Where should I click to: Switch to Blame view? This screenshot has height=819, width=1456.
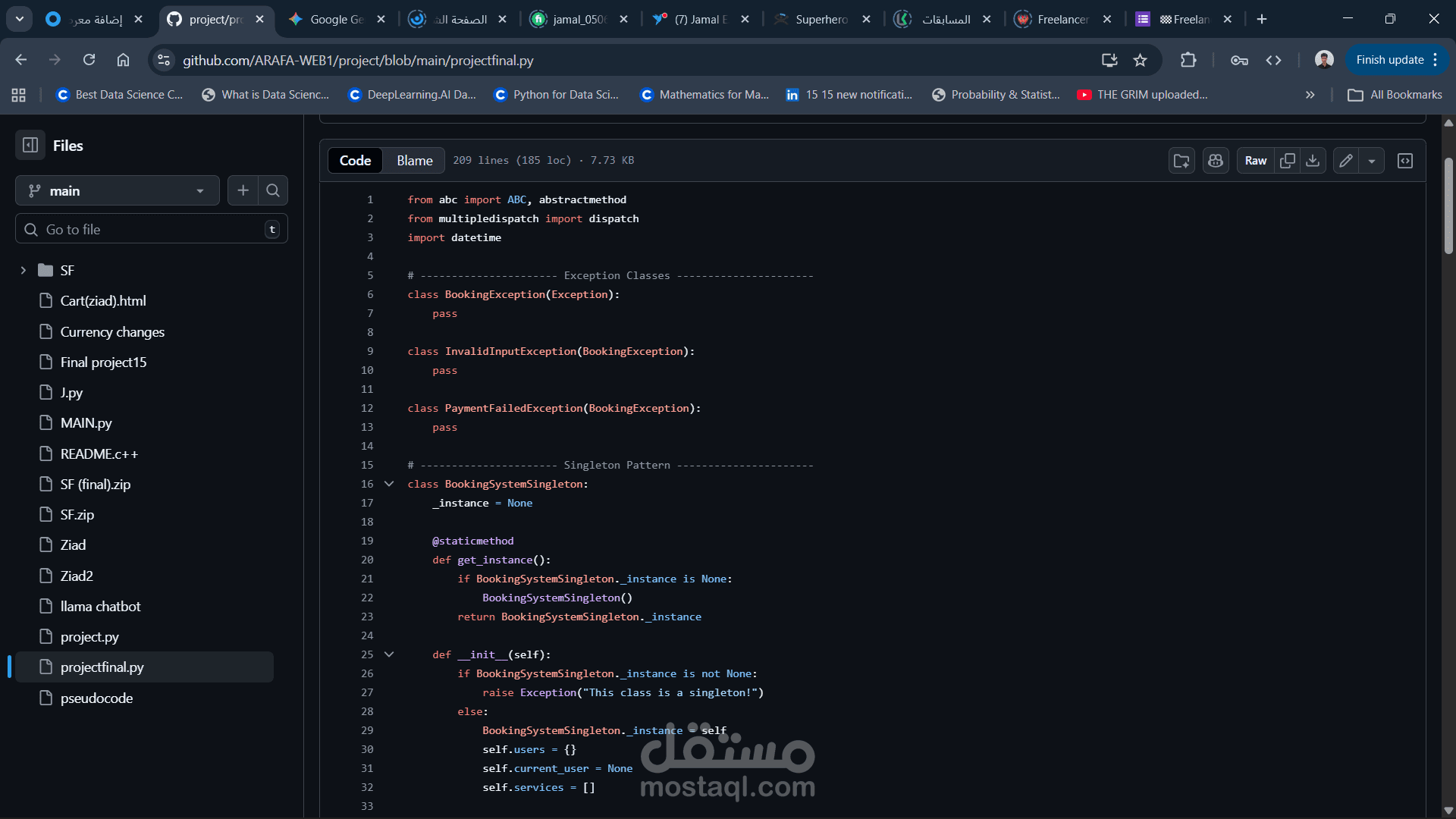tap(414, 161)
